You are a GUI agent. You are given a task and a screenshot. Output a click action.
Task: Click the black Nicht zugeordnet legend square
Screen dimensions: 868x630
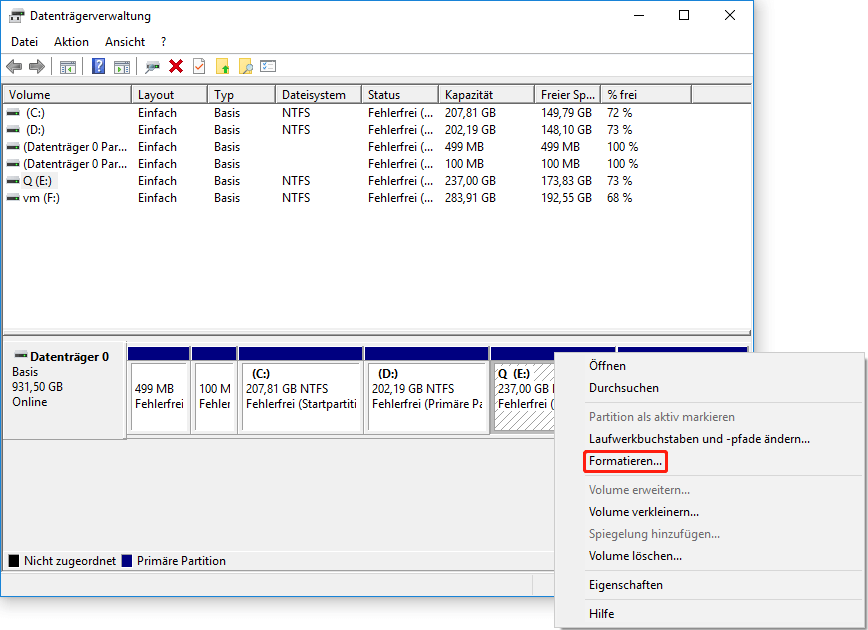[x=12, y=561]
